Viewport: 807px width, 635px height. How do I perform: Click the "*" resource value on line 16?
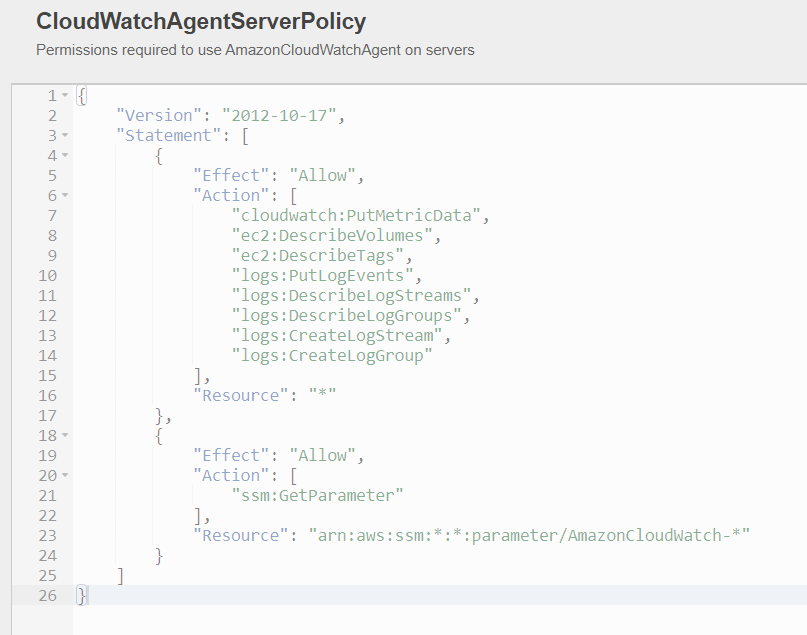pyautogui.click(x=322, y=395)
